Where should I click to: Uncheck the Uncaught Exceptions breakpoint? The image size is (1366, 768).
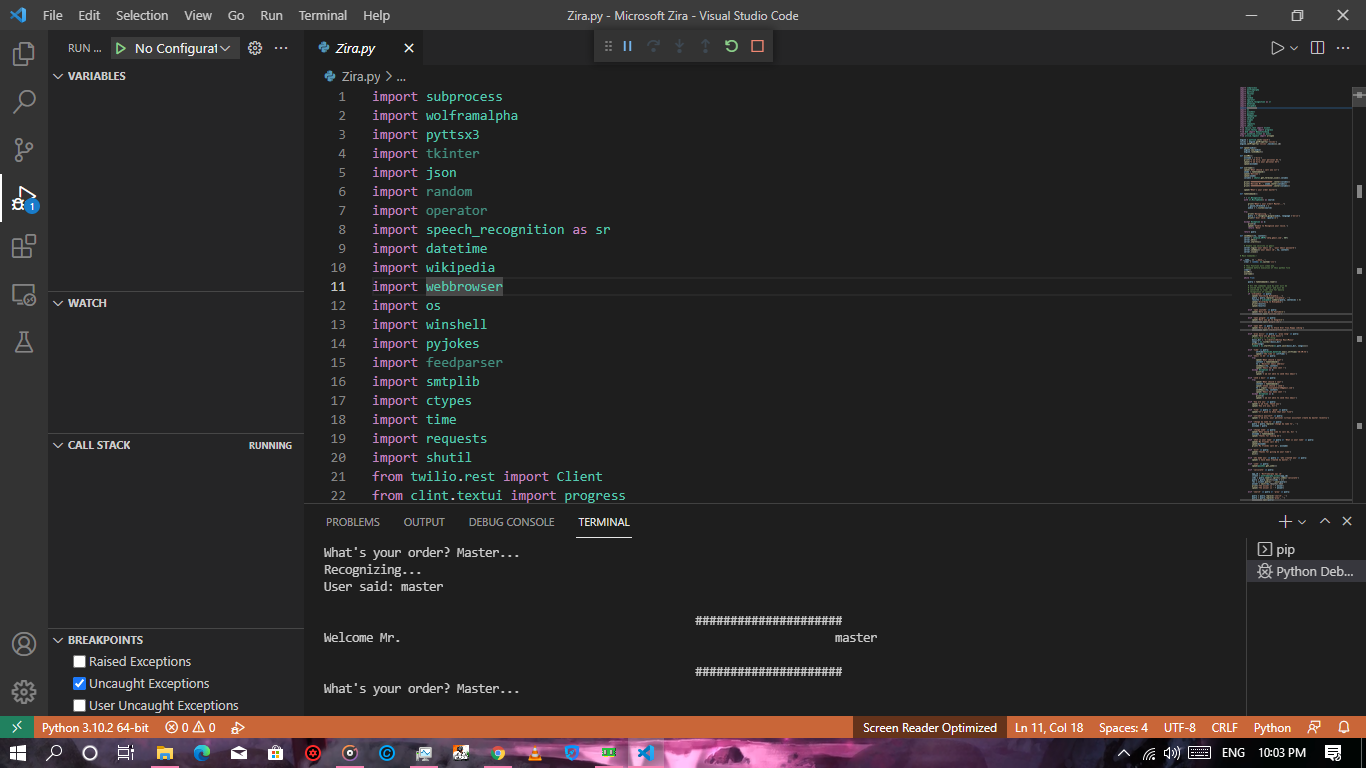point(80,684)
